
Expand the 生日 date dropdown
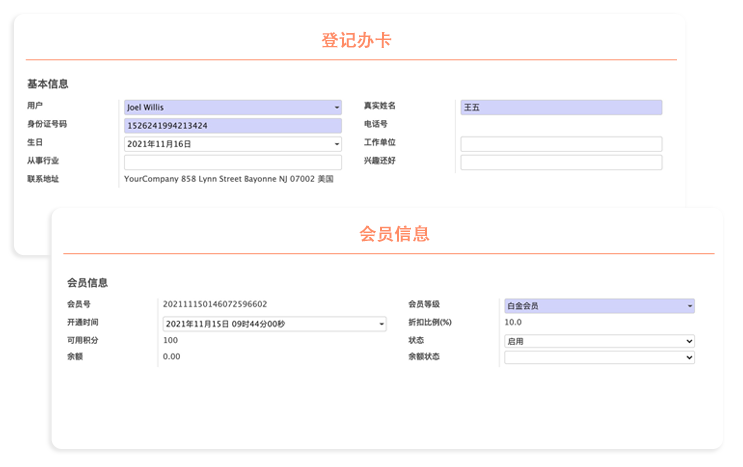tap(232, 144)
